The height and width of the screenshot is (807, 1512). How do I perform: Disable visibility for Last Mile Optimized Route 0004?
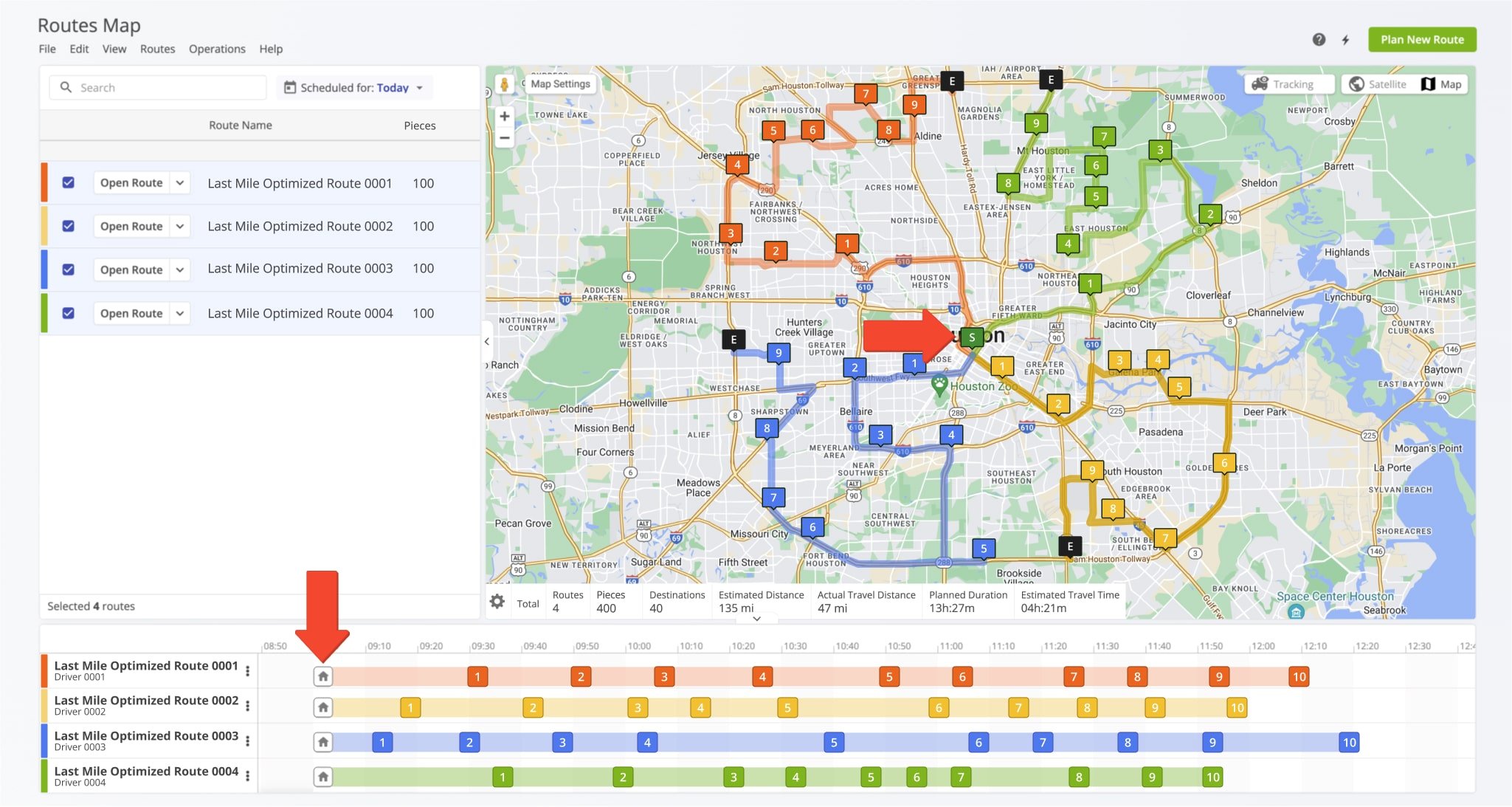point(68,313)
